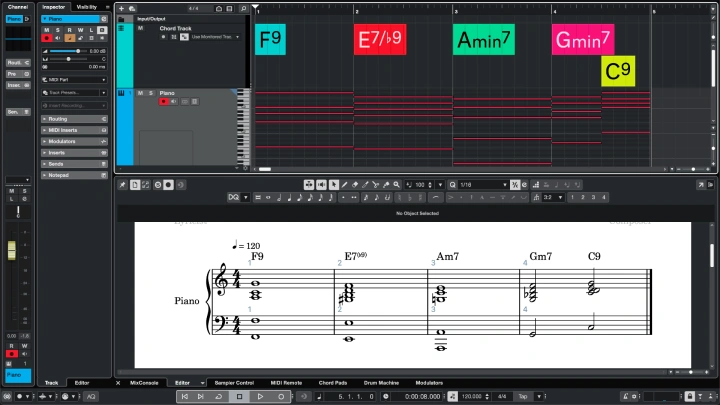Open the track search magnifier icon
The height and width of the screenshot is (405, 720).
(x=243, y=8)
